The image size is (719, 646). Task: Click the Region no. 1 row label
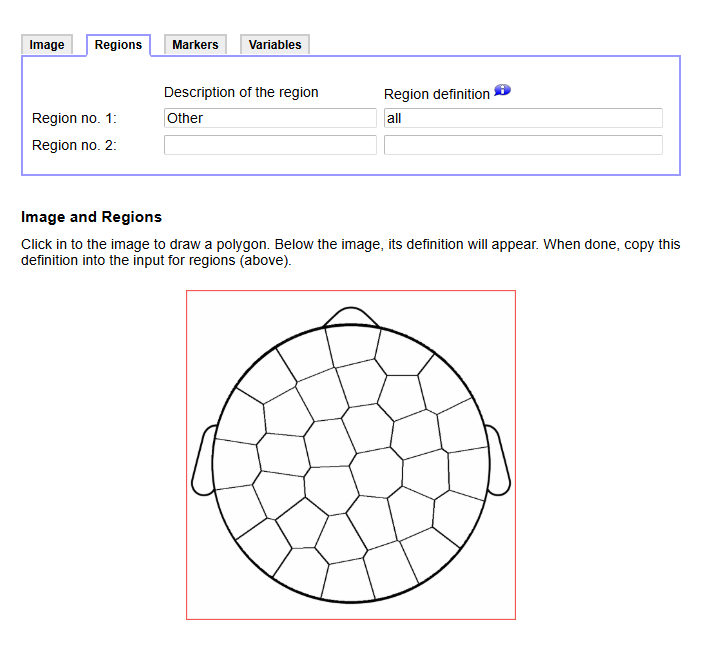pos(74,119)
